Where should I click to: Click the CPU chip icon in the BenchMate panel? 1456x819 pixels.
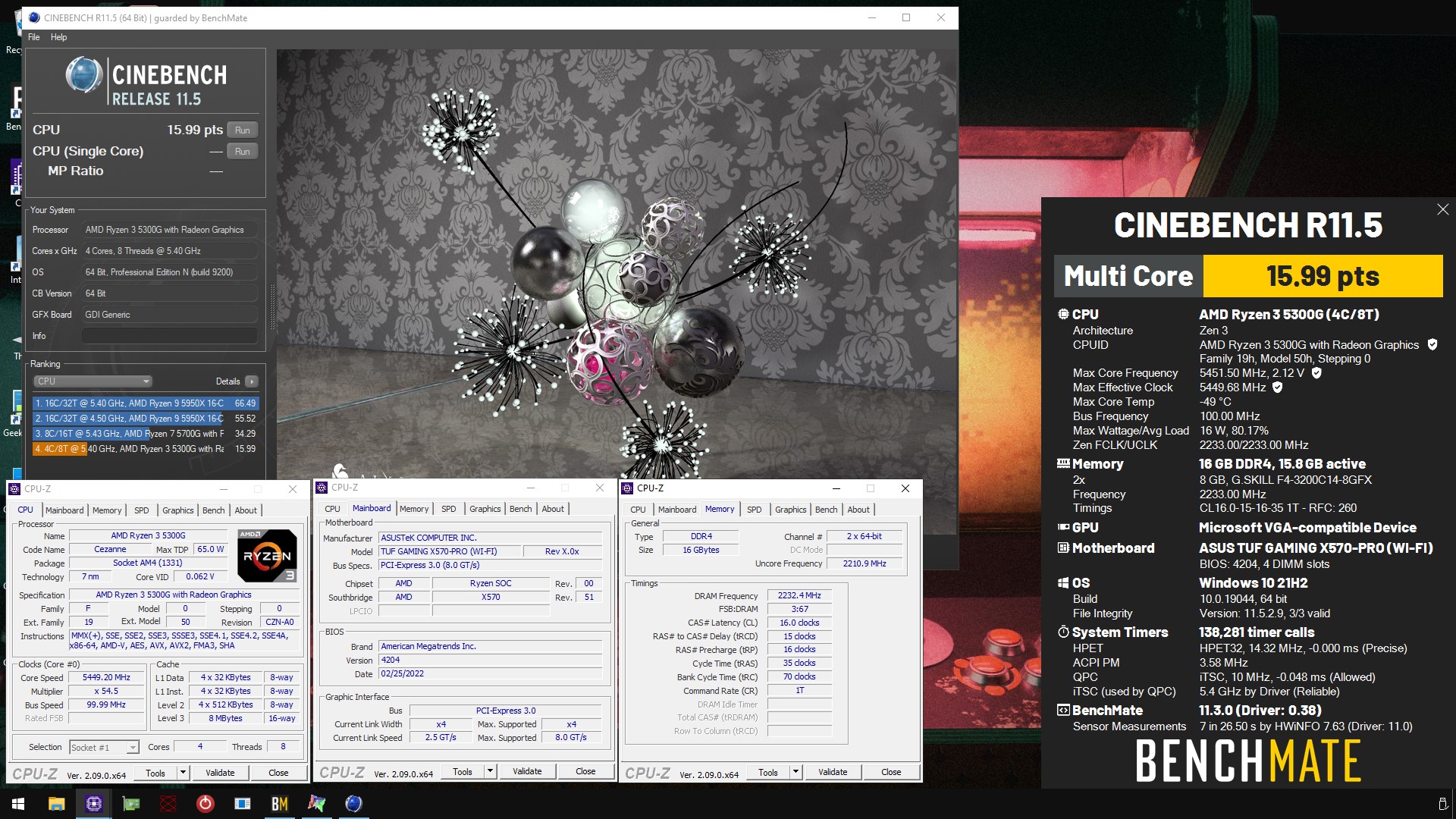click(1063, 314)
